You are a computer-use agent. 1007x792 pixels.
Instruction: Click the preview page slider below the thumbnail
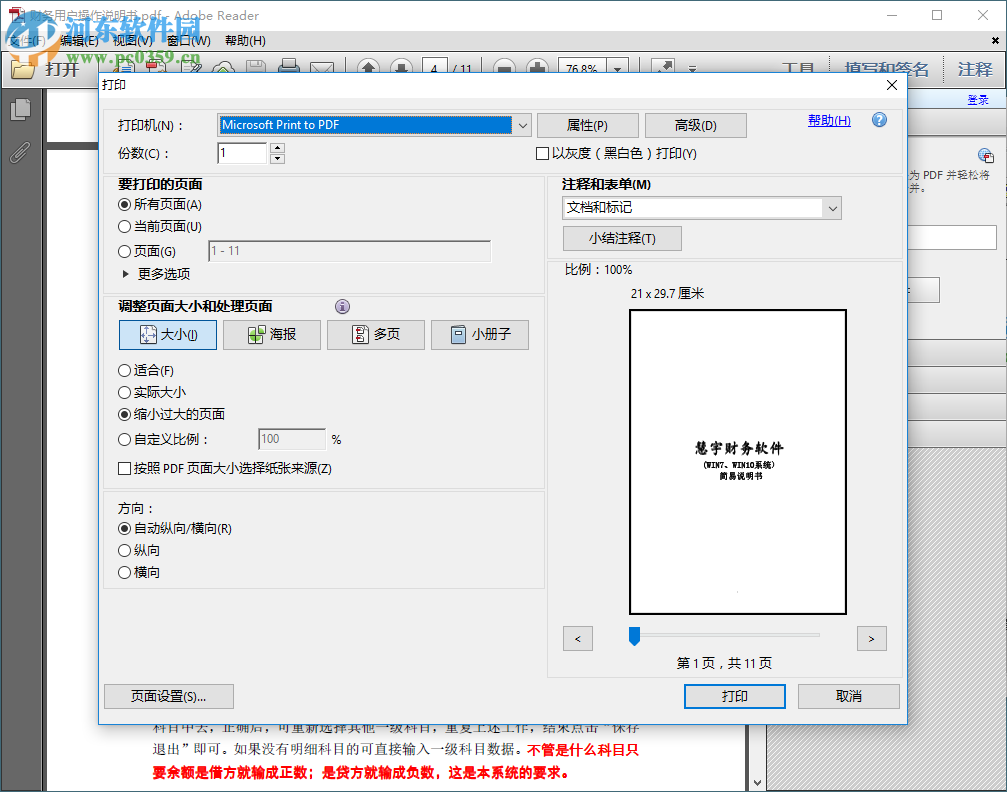pyautogui.click(x=634, y=638)
